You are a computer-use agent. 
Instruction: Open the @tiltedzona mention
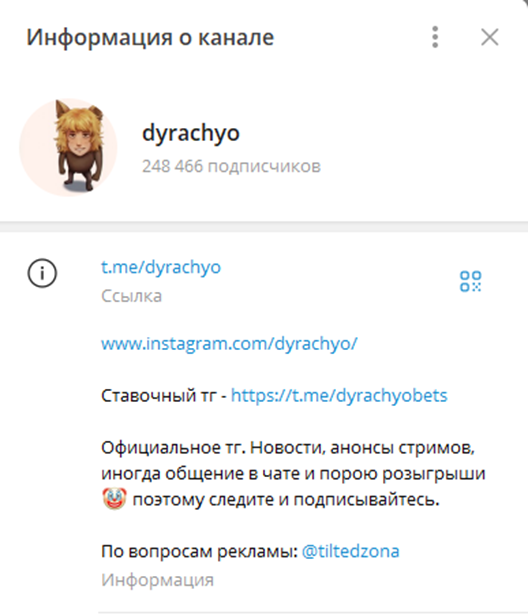pos(350,551)
